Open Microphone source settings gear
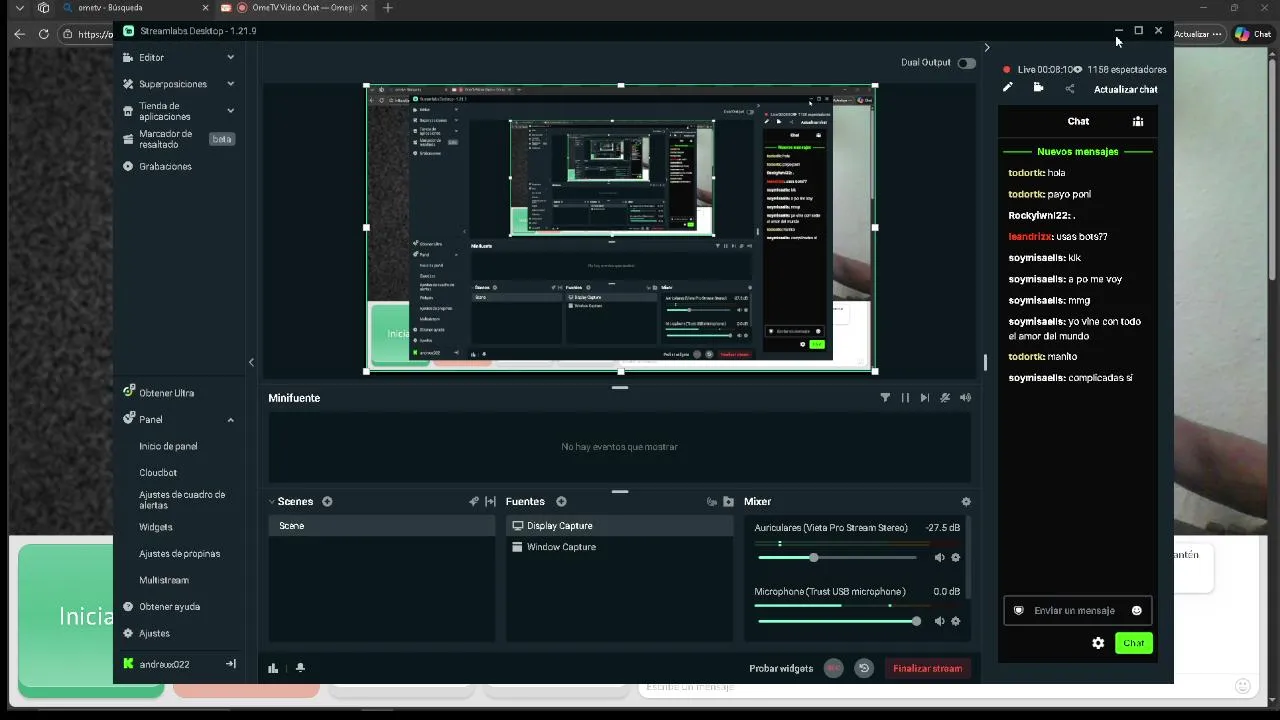Image resolution: width=1280 pixels, height=720 pixels. [956, 621]
